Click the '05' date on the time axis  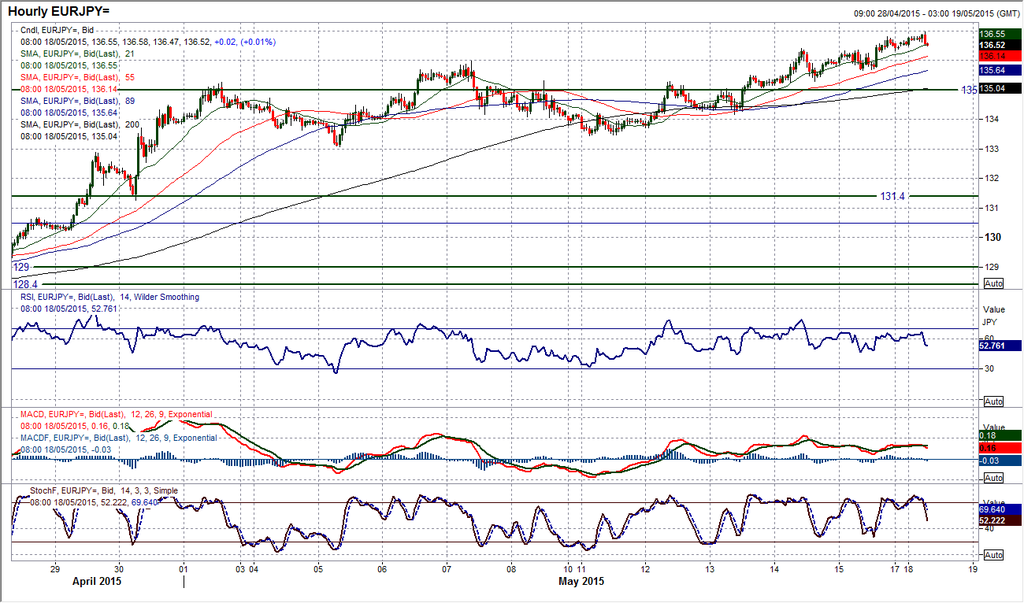coord(318,568)
